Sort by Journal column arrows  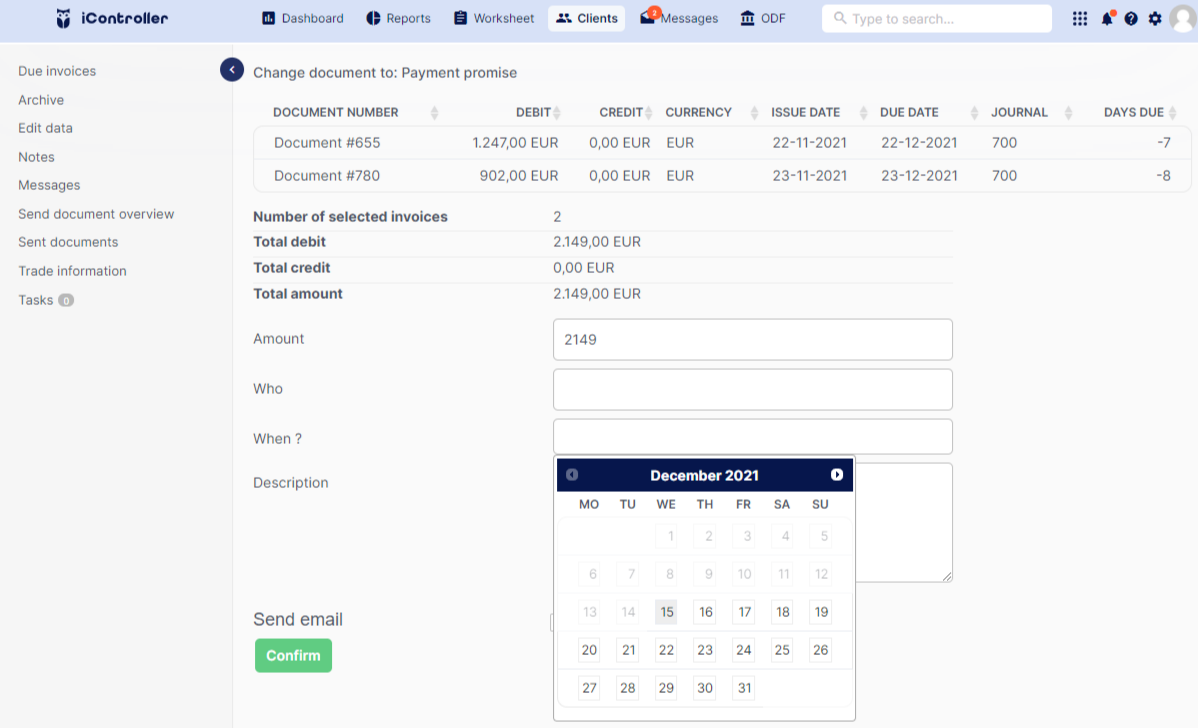tap(1068, 113)
